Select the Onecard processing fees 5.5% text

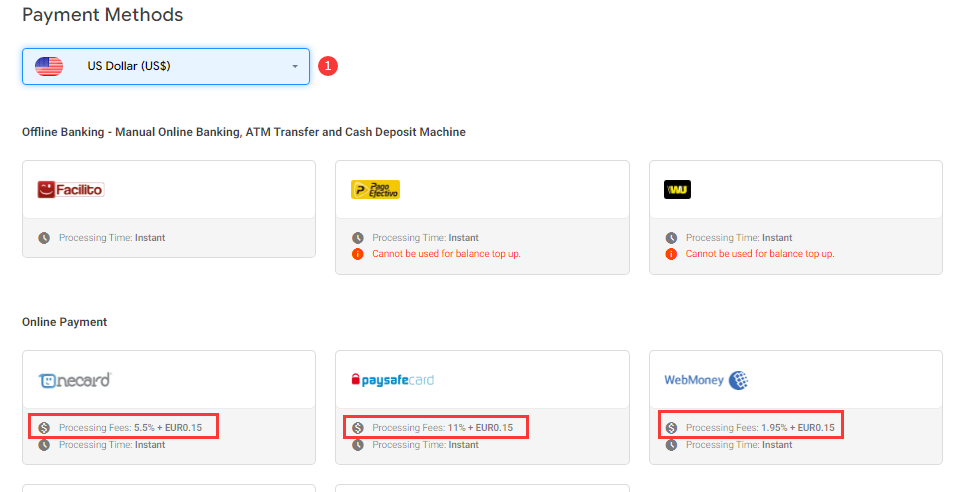pyautogui.click(x=131, y=427)
